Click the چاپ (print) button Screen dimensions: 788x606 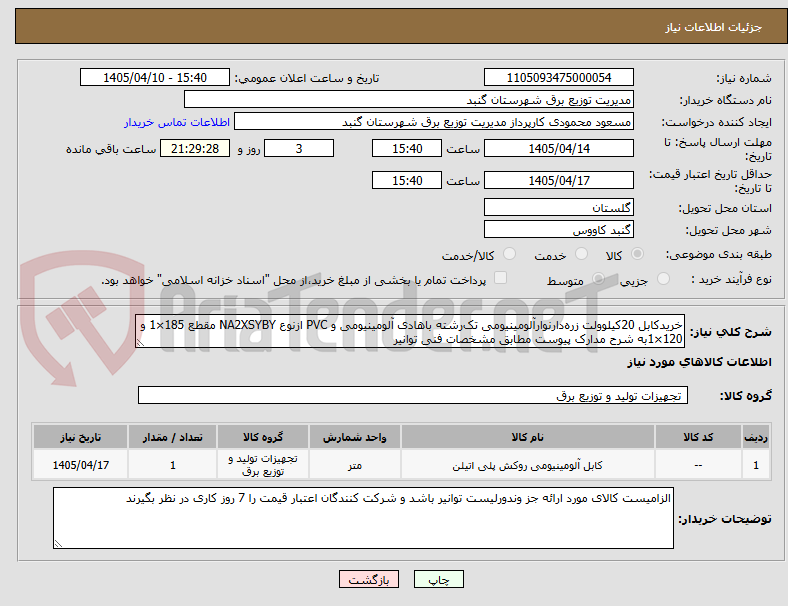[x=438, y=579]
